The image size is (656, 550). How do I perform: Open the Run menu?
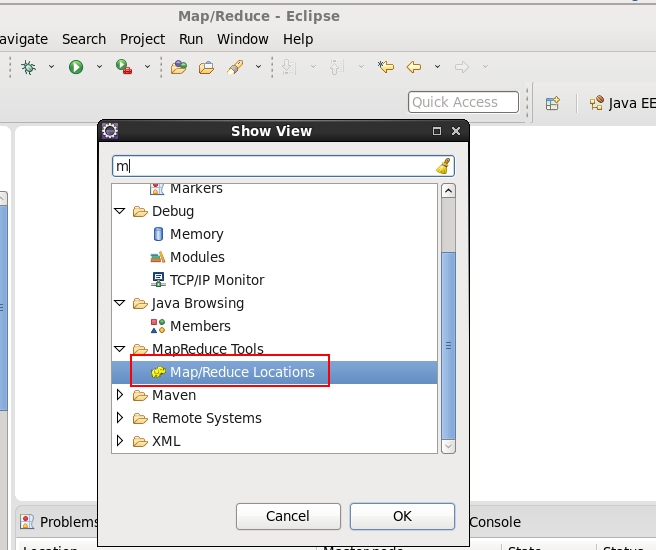tap(191, 39)
